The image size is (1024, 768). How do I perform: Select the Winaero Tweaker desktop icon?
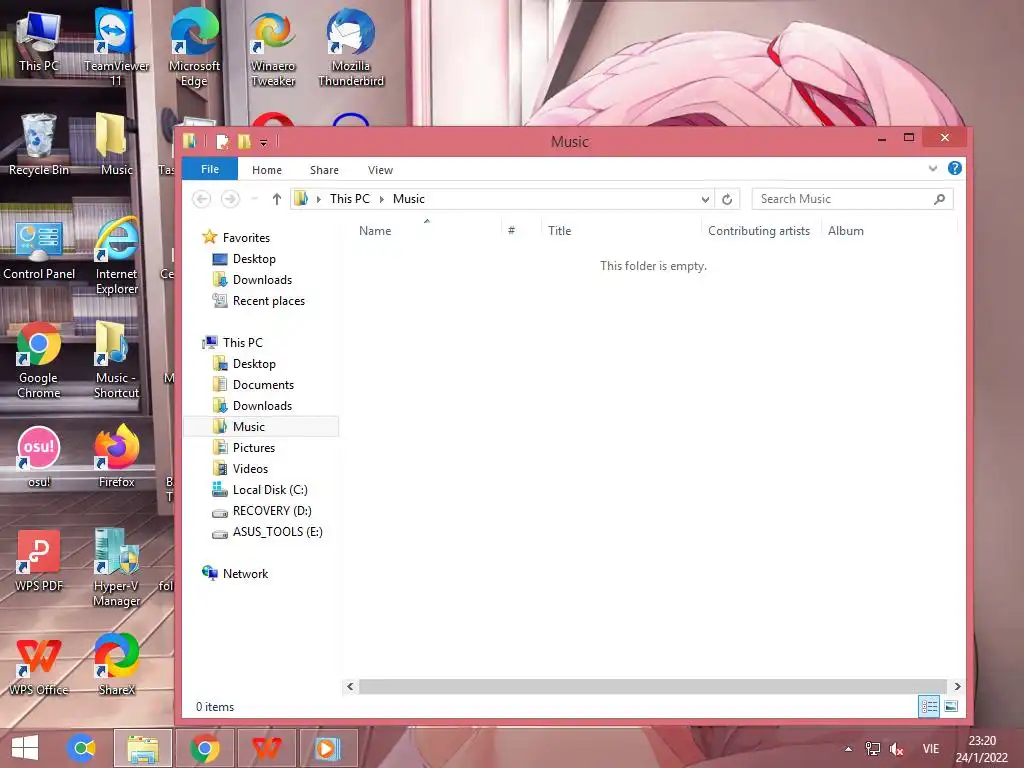pos(273,48)
